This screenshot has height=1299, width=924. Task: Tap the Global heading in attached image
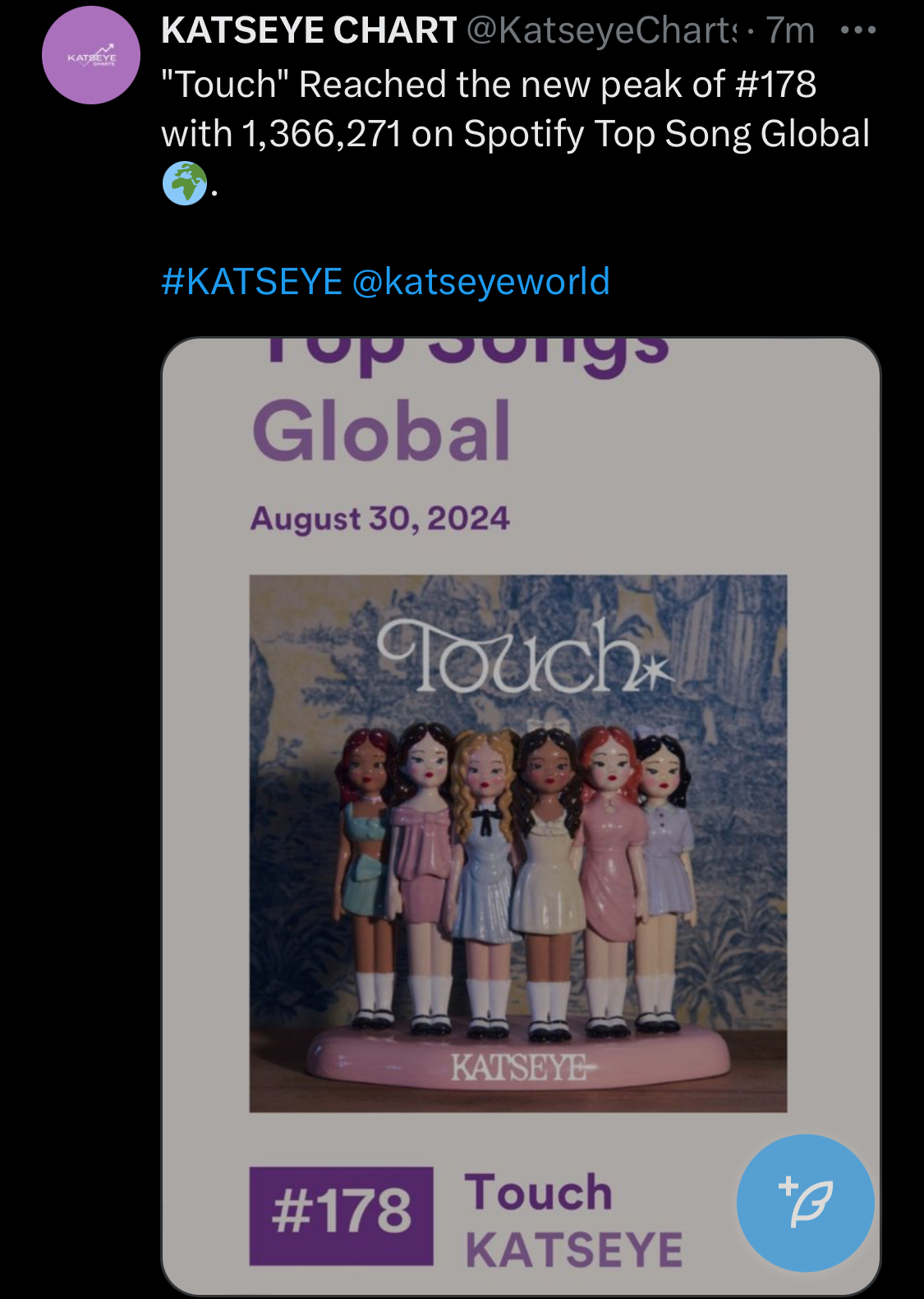point(381,431)
